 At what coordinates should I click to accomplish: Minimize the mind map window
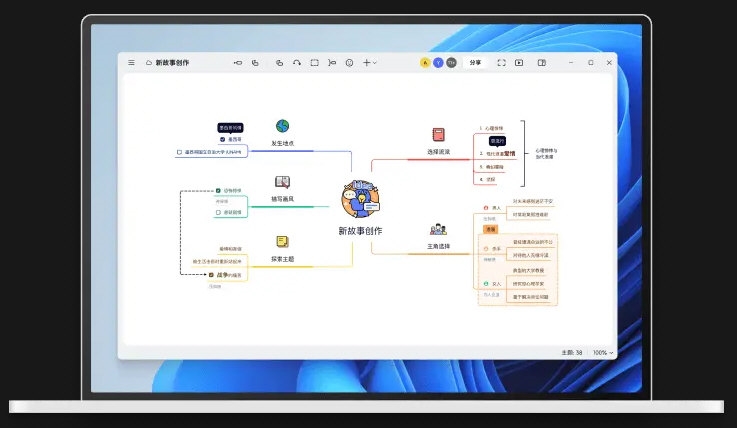tap(571, 62)
